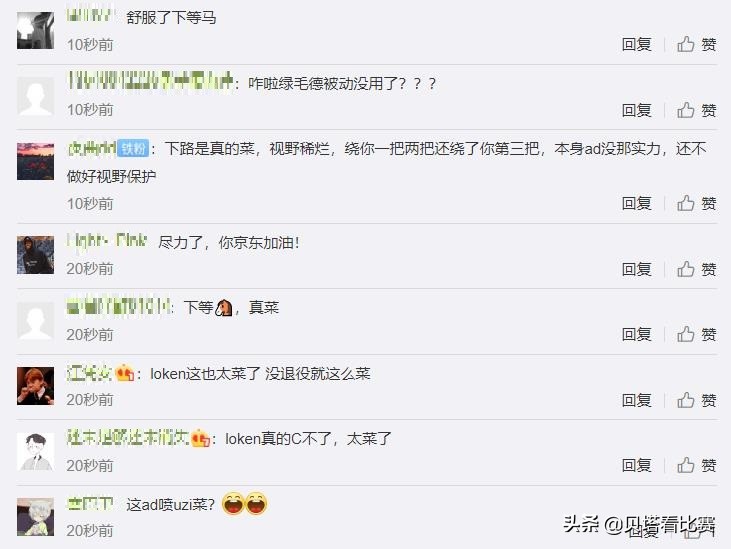The image size is (731, 549).
Task: Thumbs up the '下等马，真菜' comment
Action: (x=697, y=334)
